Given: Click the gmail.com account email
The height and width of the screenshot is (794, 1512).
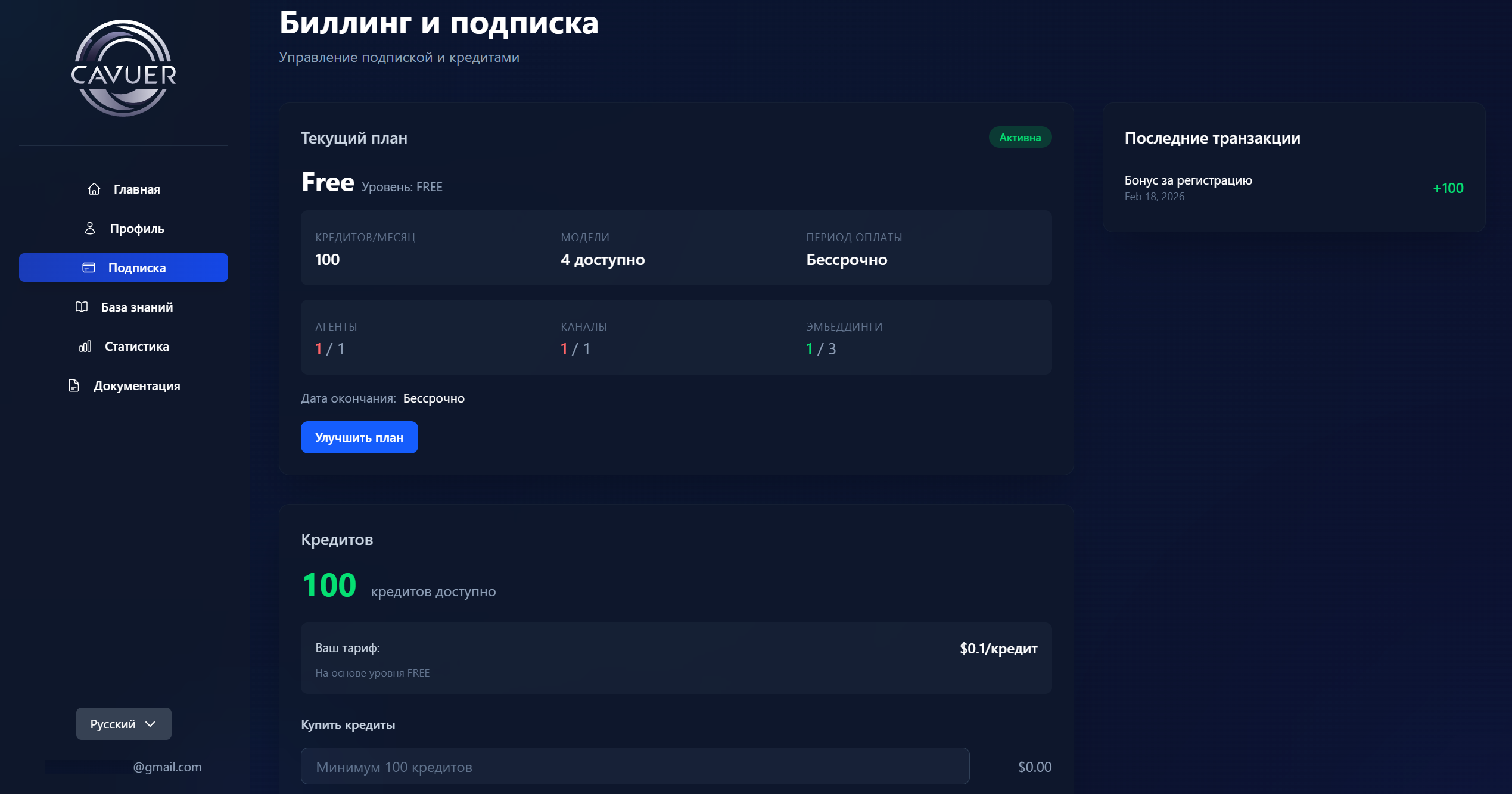Looking at the screenshot, I should coord(167,767).
